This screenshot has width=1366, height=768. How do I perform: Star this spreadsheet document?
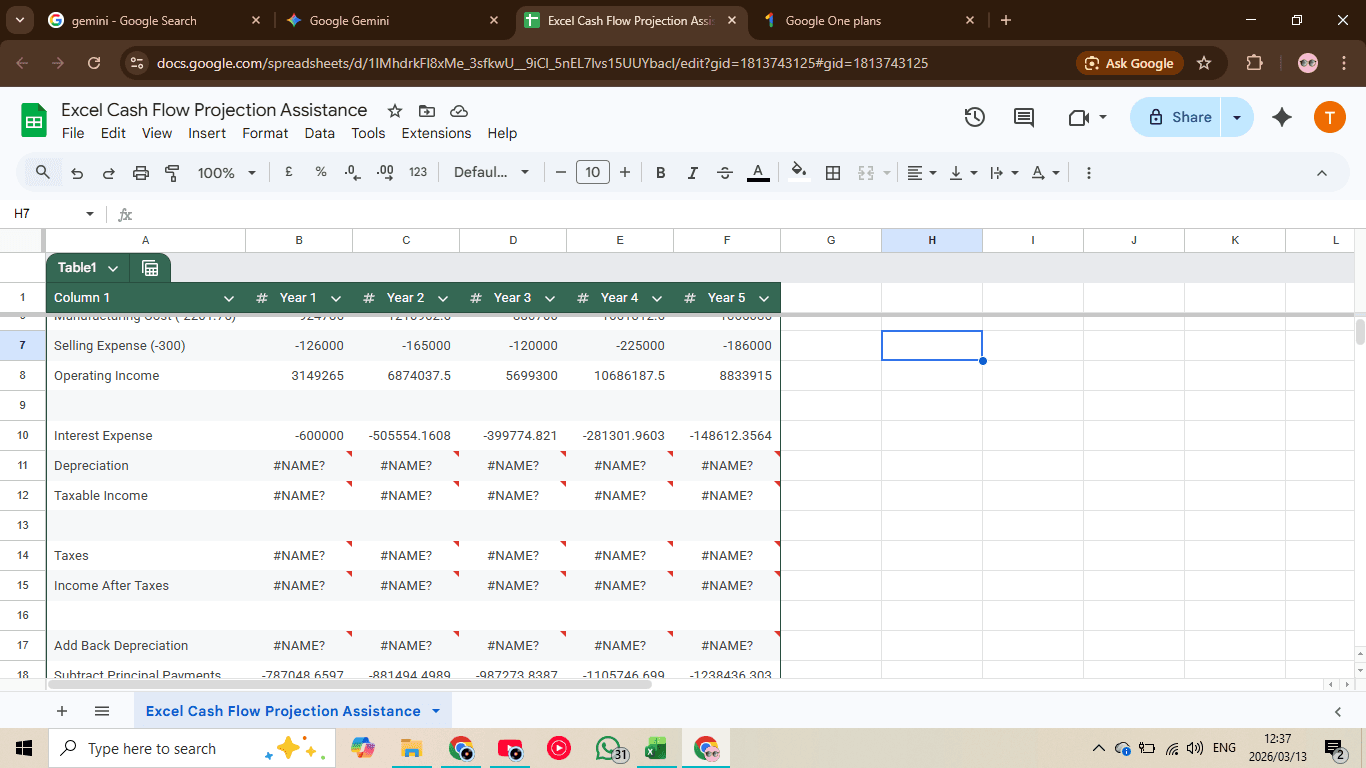395,110
